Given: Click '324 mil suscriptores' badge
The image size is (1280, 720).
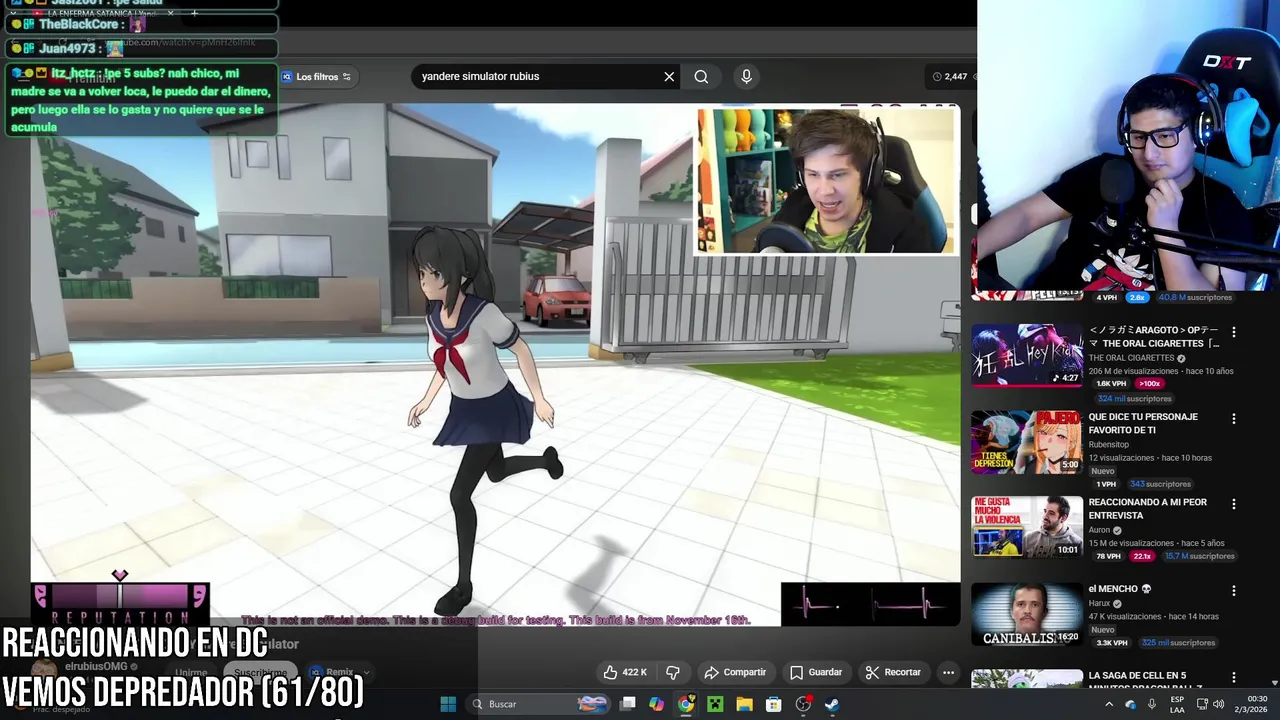Looking at the screenshot, I should click(x=1134, y=399).
